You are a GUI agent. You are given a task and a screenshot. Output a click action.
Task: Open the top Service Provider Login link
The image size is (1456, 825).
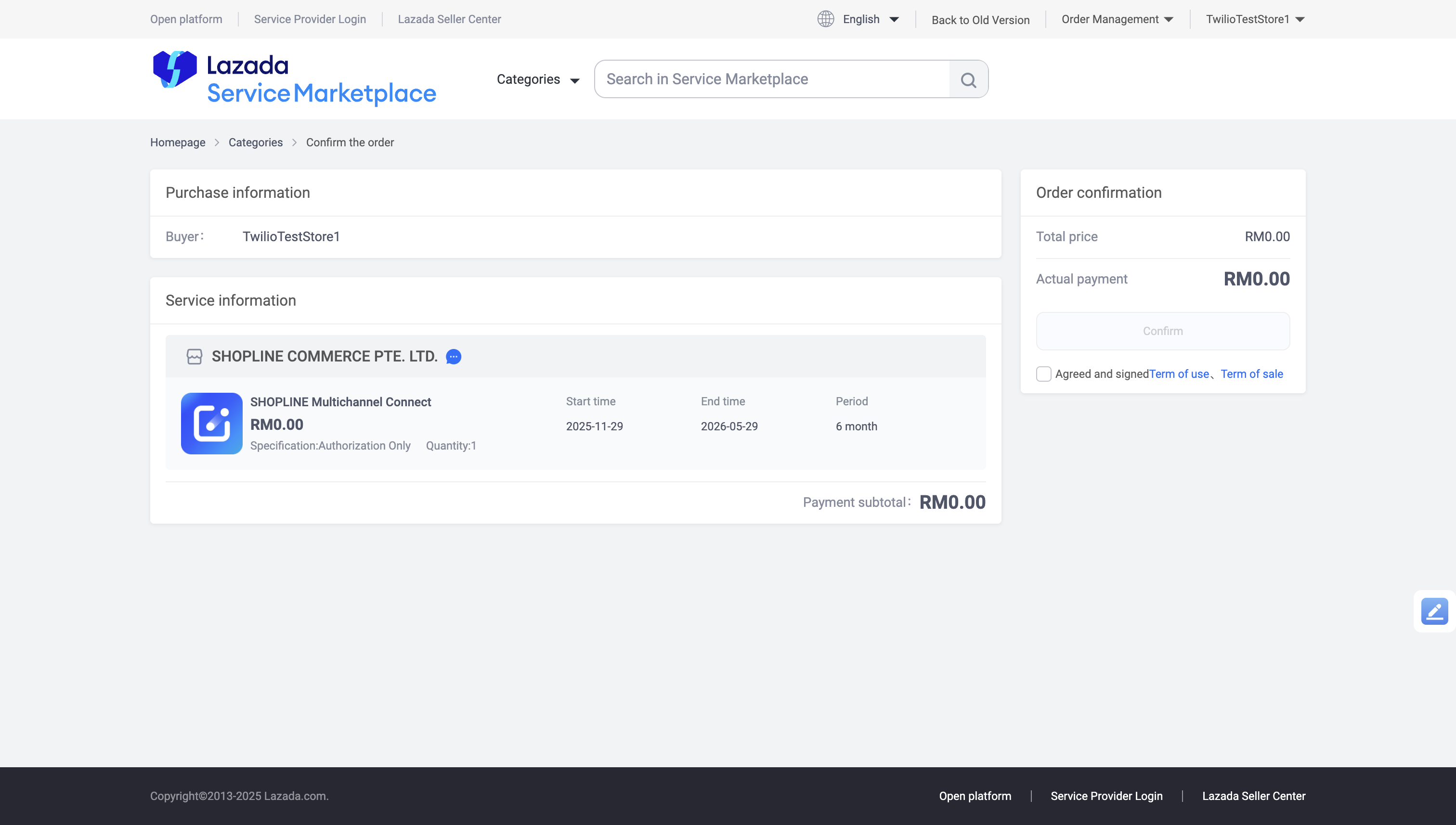[310, 19]
